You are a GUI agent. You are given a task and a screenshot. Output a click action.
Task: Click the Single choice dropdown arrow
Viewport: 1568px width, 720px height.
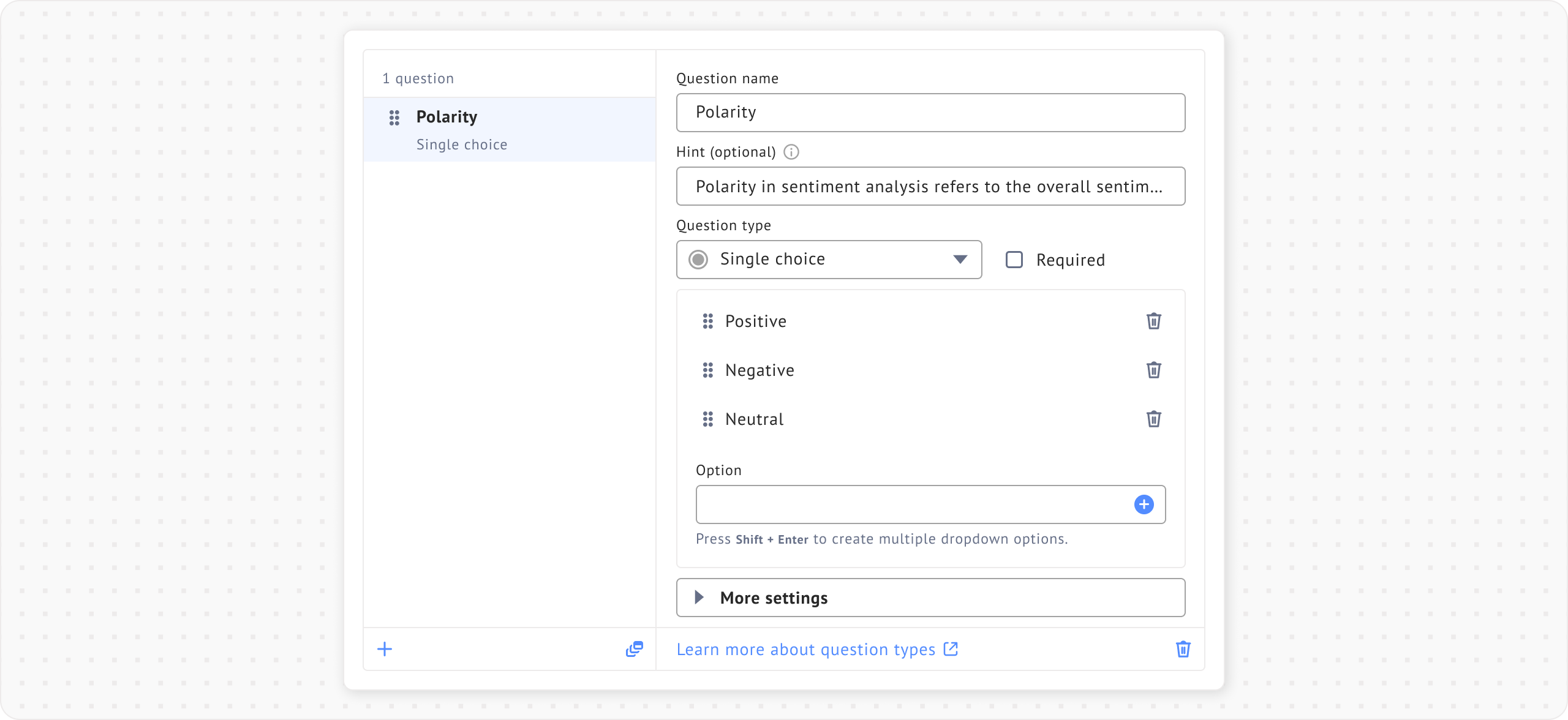point(960,260)
